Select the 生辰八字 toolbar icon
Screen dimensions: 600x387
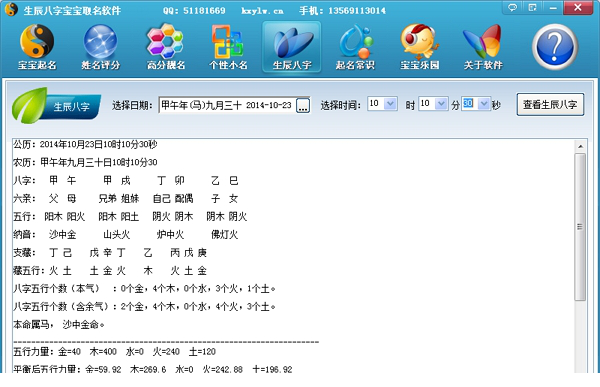(292, 47)
